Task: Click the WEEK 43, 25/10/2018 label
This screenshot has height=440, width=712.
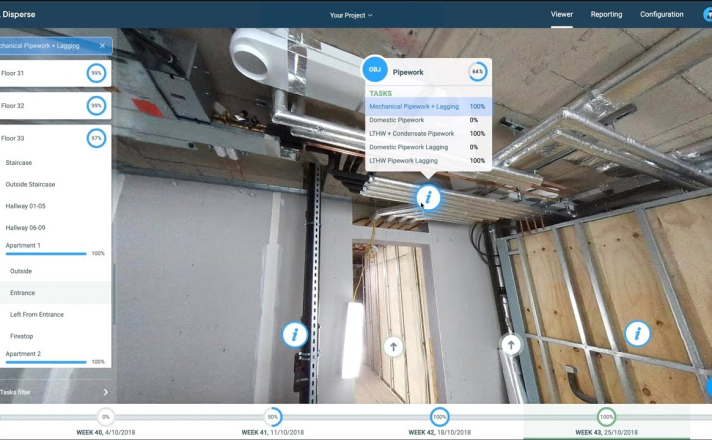Action: coord(606,432)
